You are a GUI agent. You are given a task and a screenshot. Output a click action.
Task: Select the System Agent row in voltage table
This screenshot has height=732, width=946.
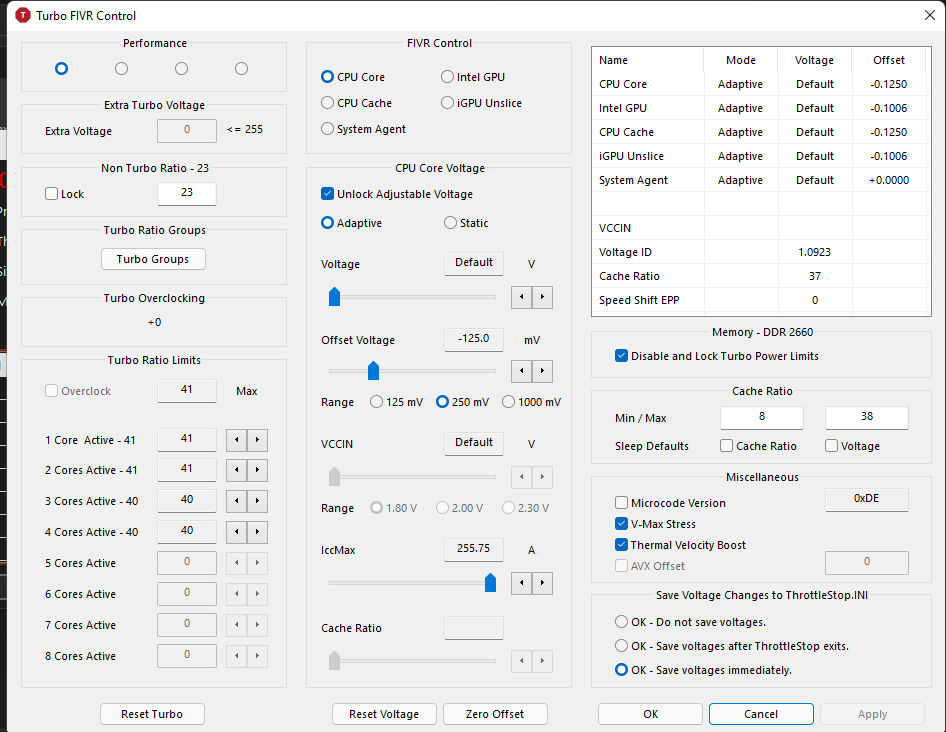tap(761, 180)
